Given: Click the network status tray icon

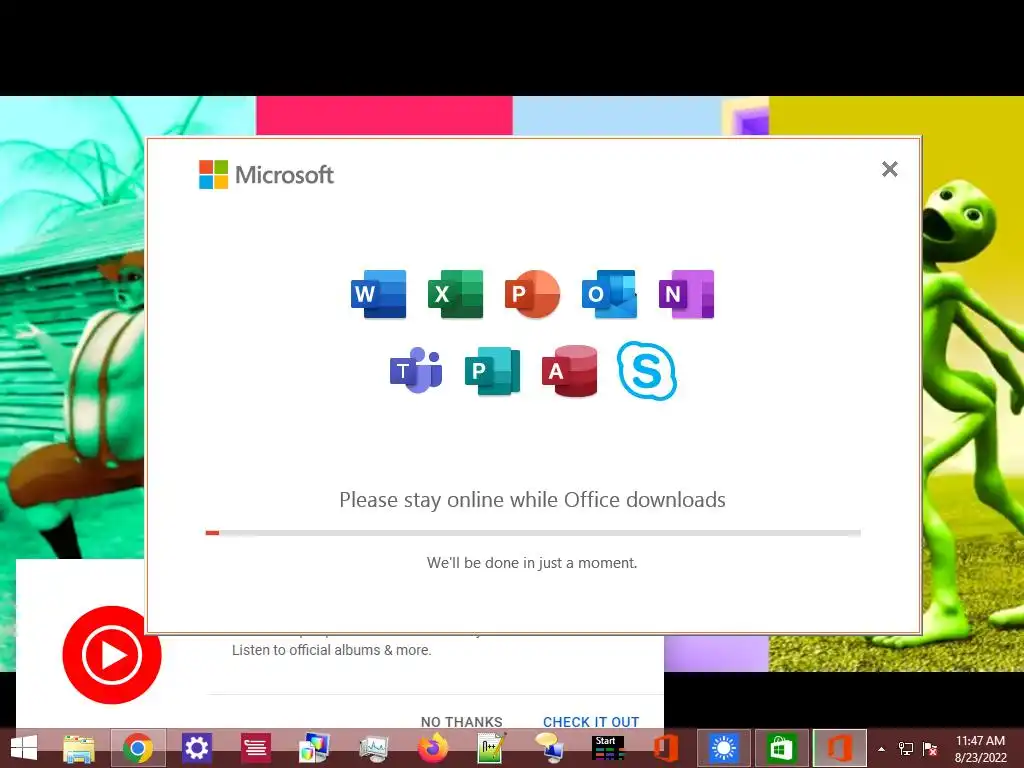Looking at the screenshot, I should click(906, 749).
